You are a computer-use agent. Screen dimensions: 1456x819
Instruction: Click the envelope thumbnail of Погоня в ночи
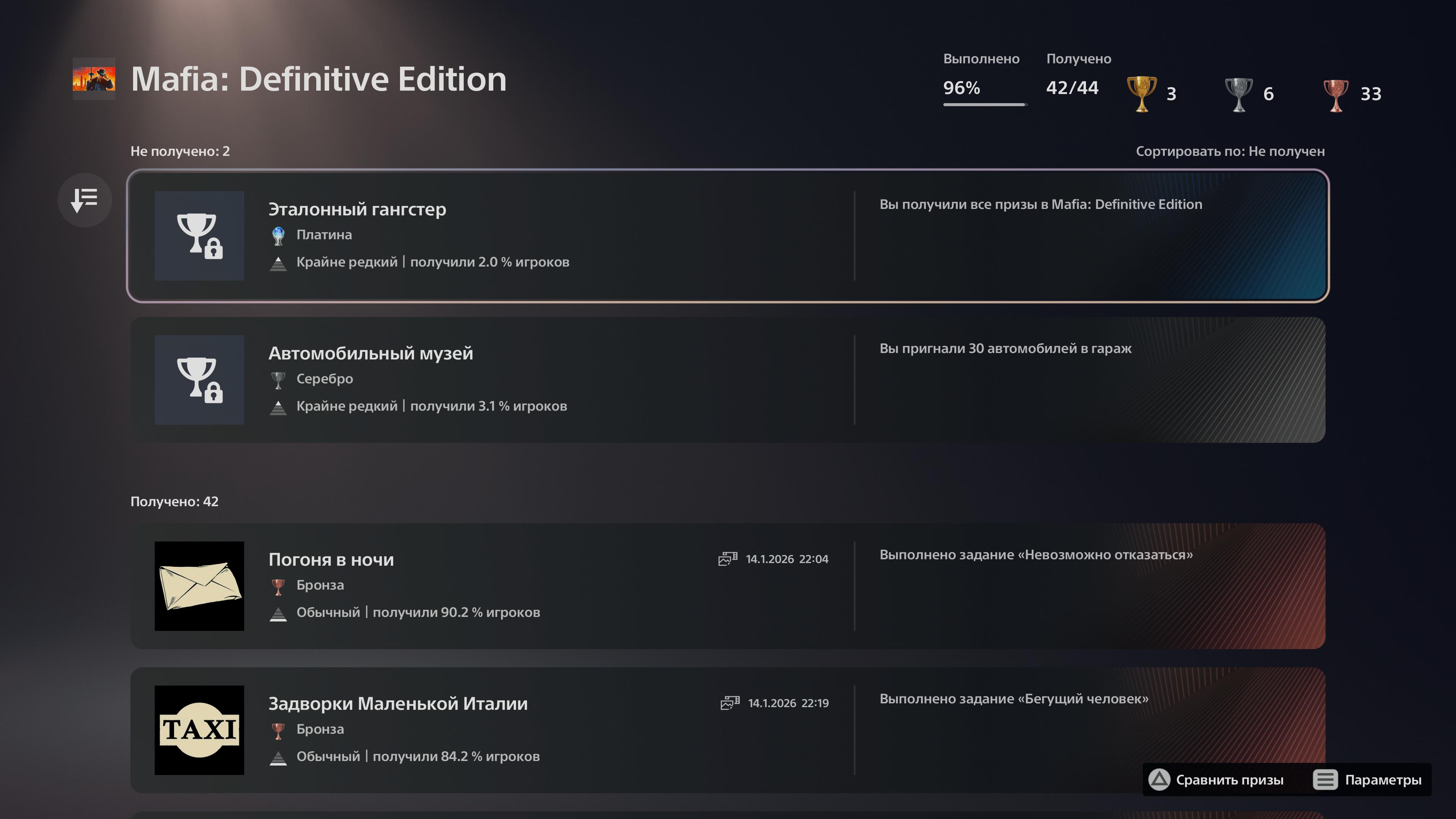(x=199, y=586)
